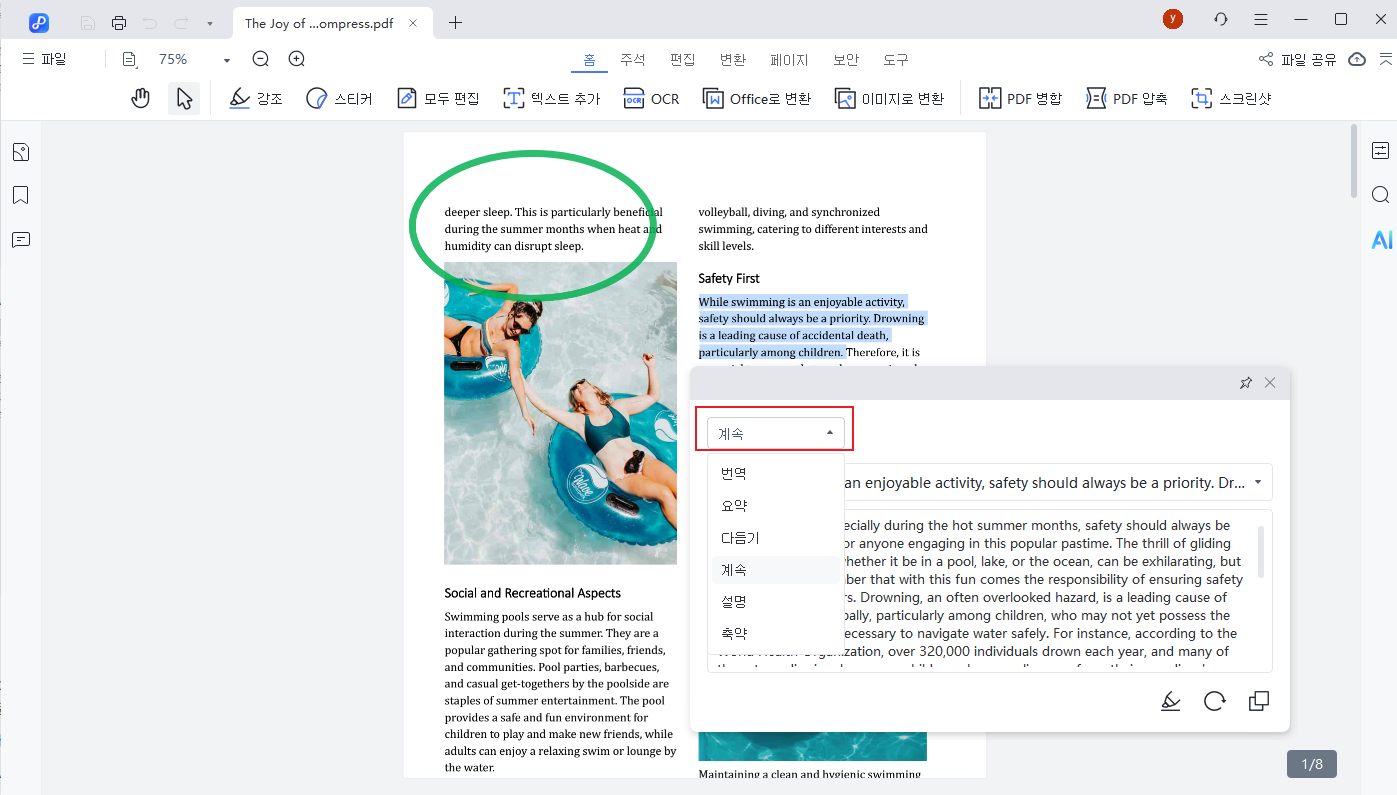Click the regenerate refresh icon in popup

coord(1215,701)
